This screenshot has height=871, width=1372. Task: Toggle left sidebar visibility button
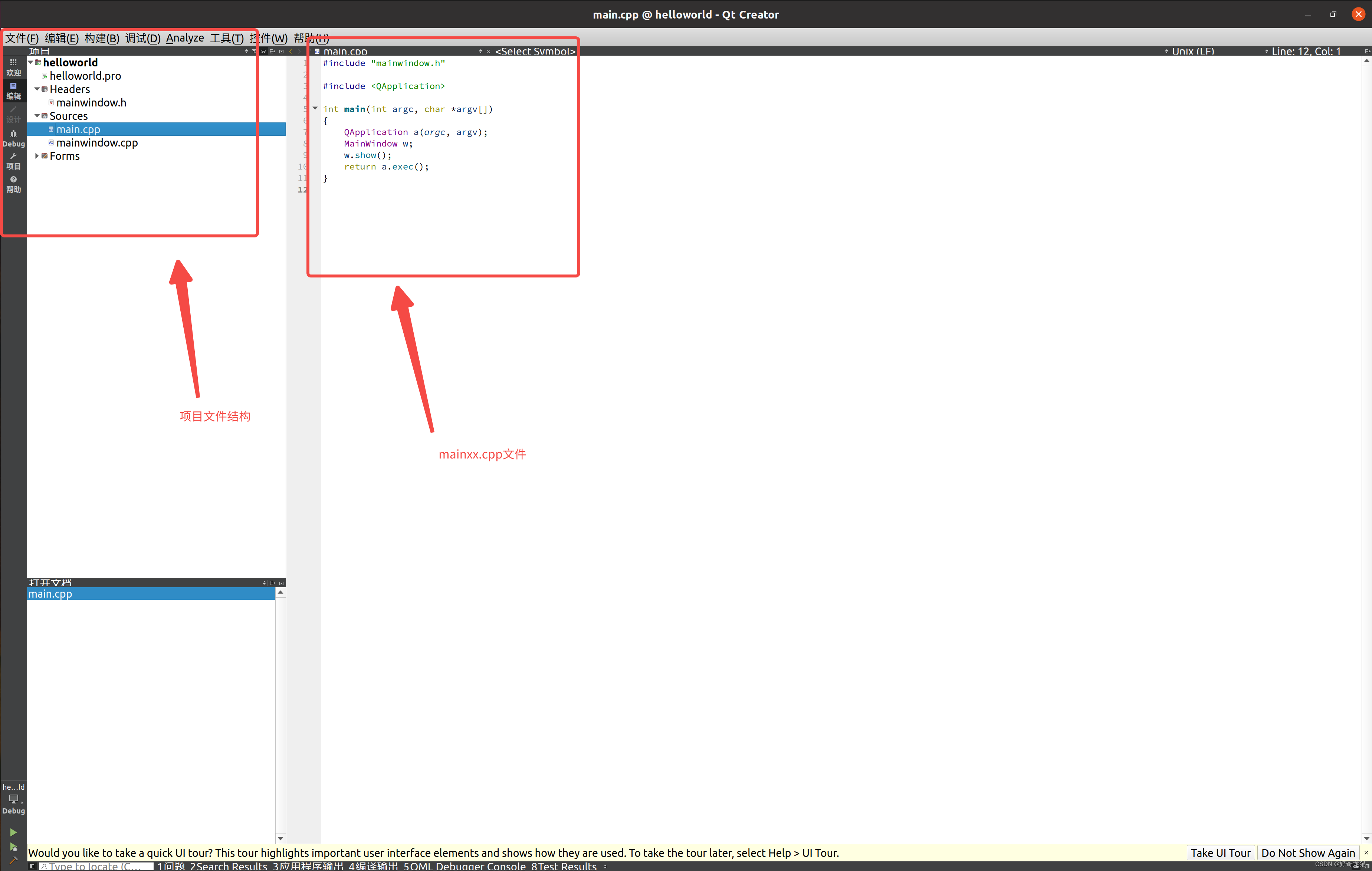coord(33,867)
